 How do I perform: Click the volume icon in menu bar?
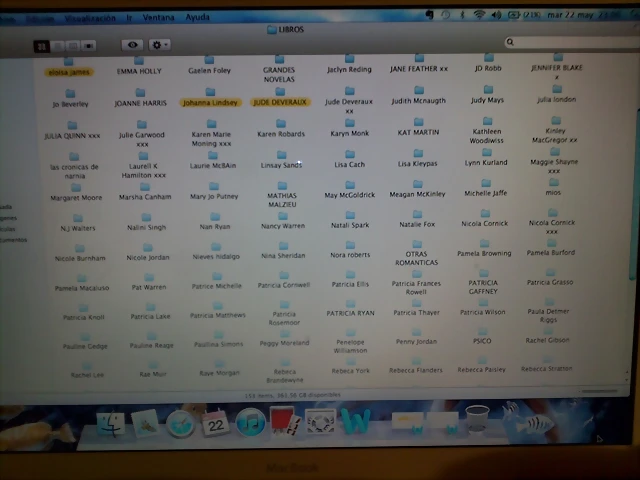pos(496,15)
